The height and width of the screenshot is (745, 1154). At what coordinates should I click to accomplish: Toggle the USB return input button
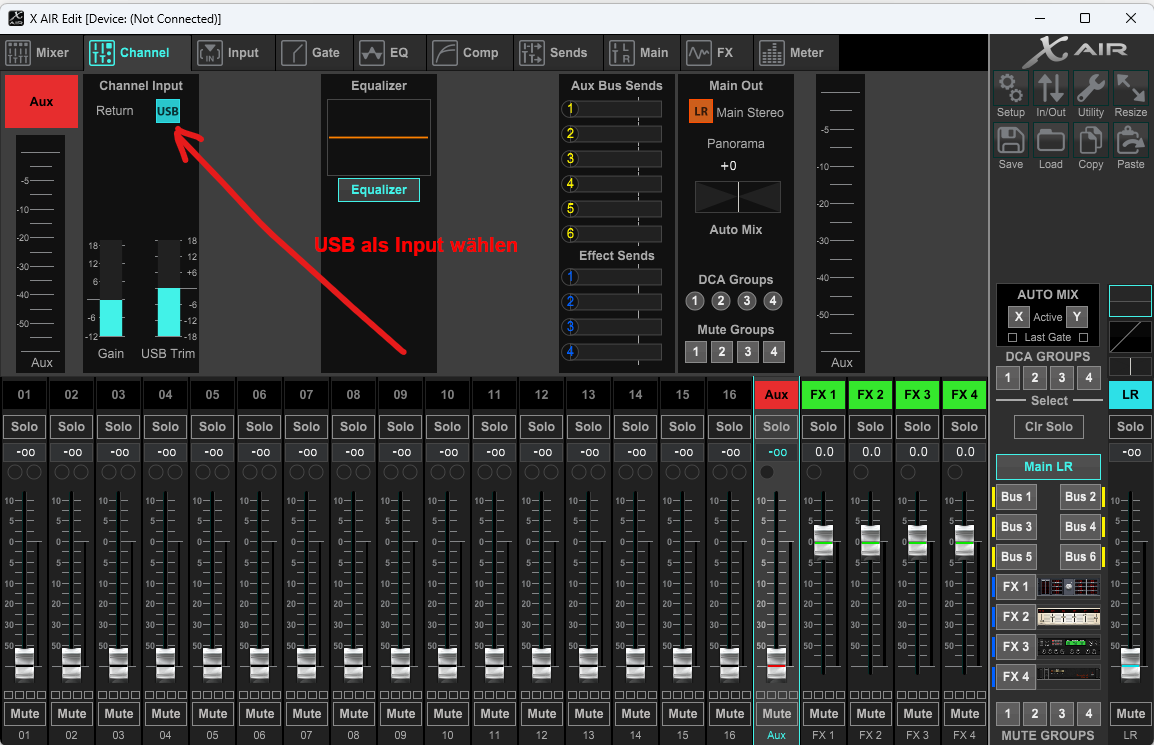(x=168, y=111)
